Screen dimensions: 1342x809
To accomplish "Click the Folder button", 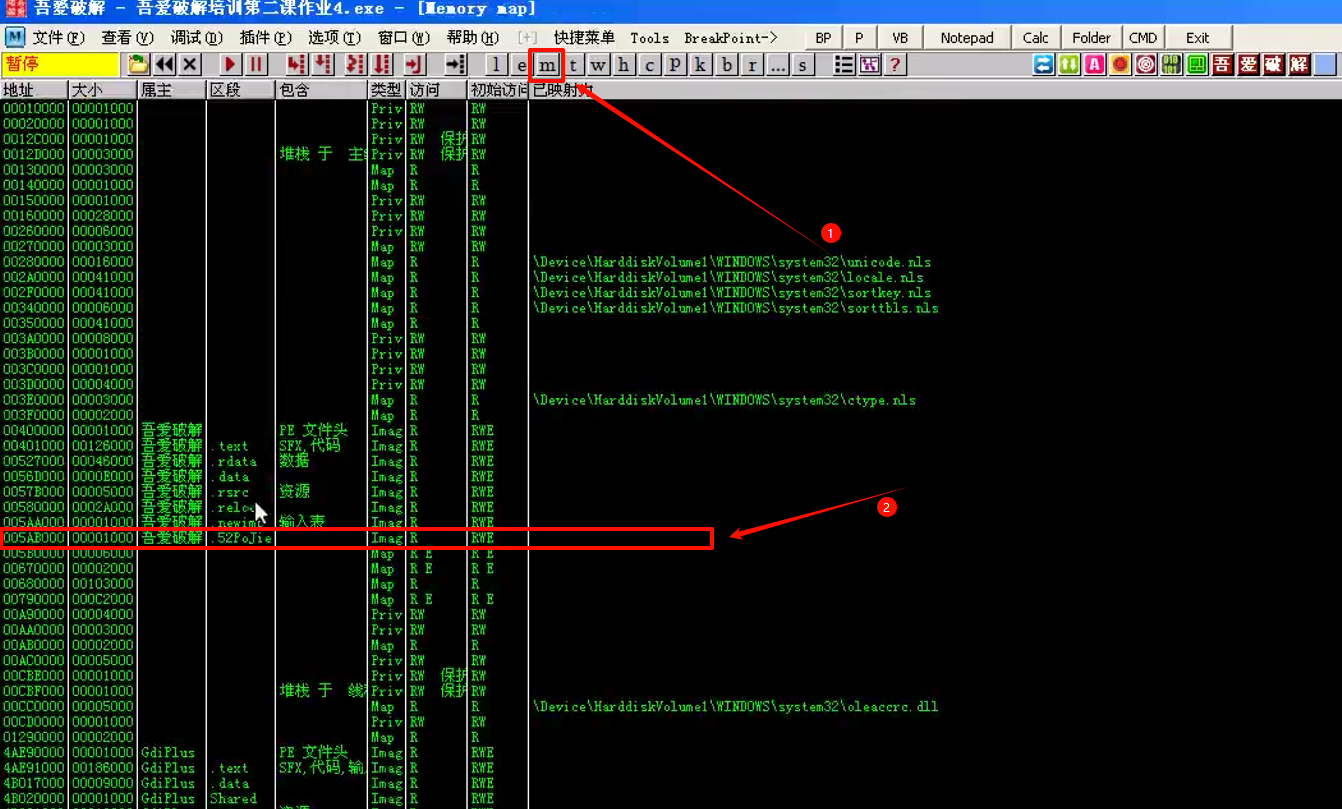I will [1091, 38].
